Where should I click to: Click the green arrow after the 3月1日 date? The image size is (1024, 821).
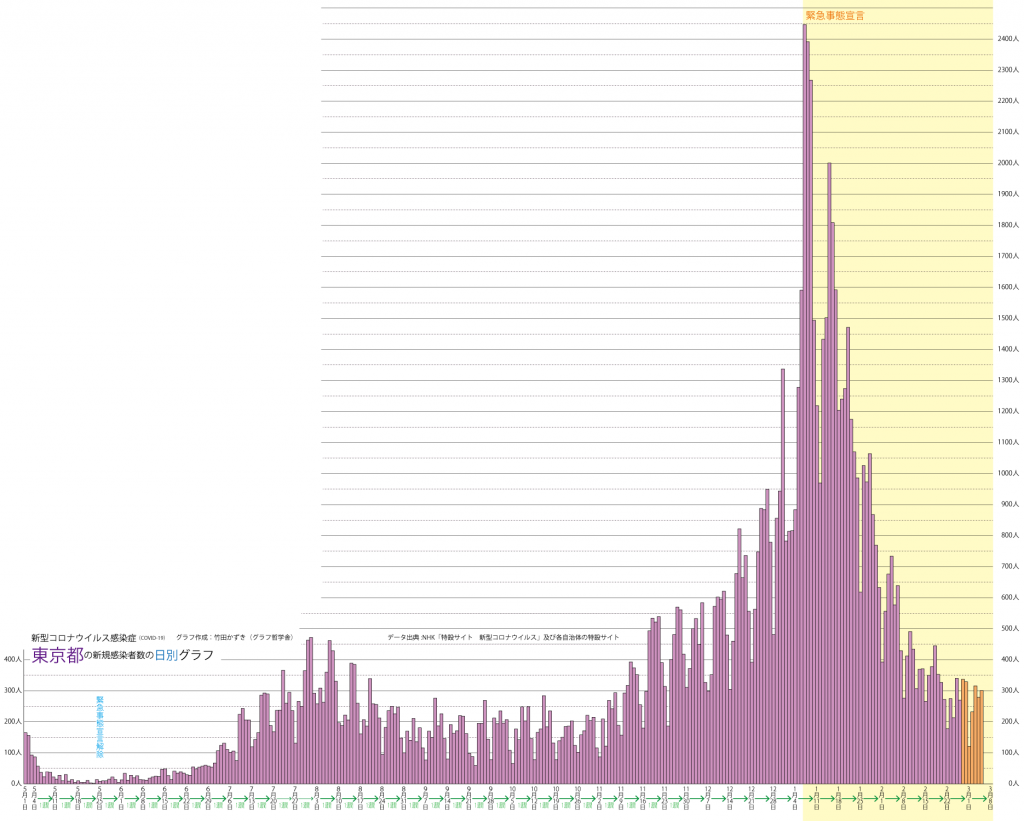[979, 797]
